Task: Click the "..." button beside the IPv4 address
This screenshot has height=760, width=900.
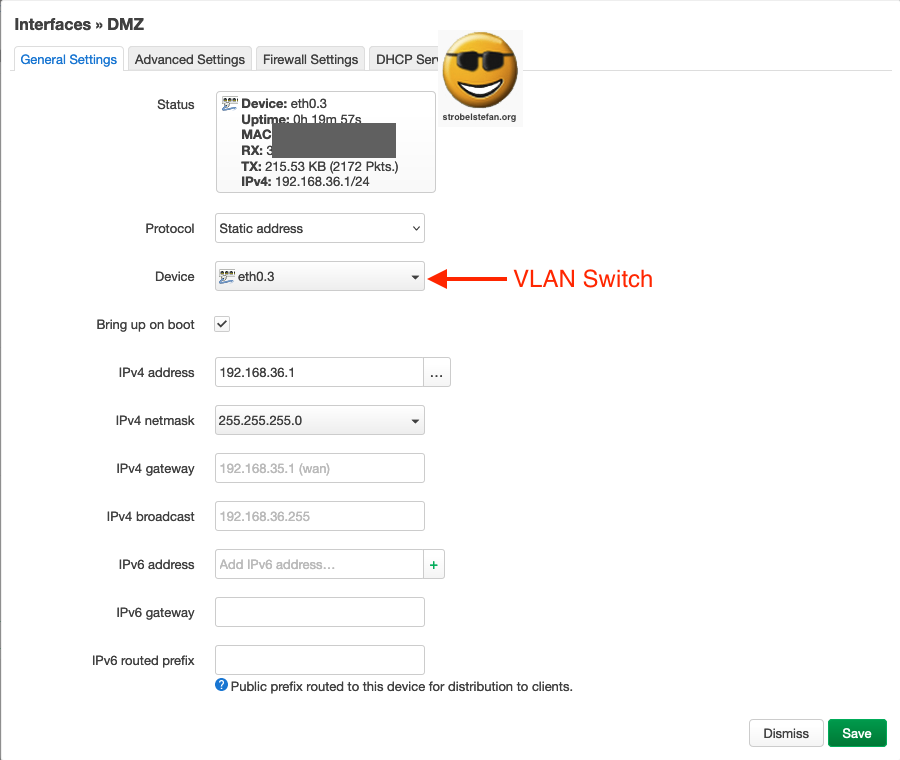Action: pos(437,371)
